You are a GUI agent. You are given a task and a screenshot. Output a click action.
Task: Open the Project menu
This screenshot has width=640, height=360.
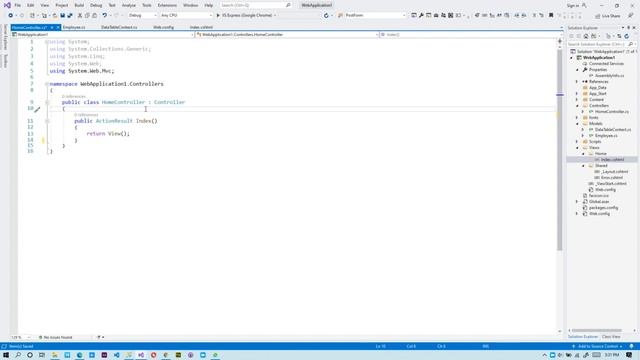pyautogui.click(x=62, y=5)
